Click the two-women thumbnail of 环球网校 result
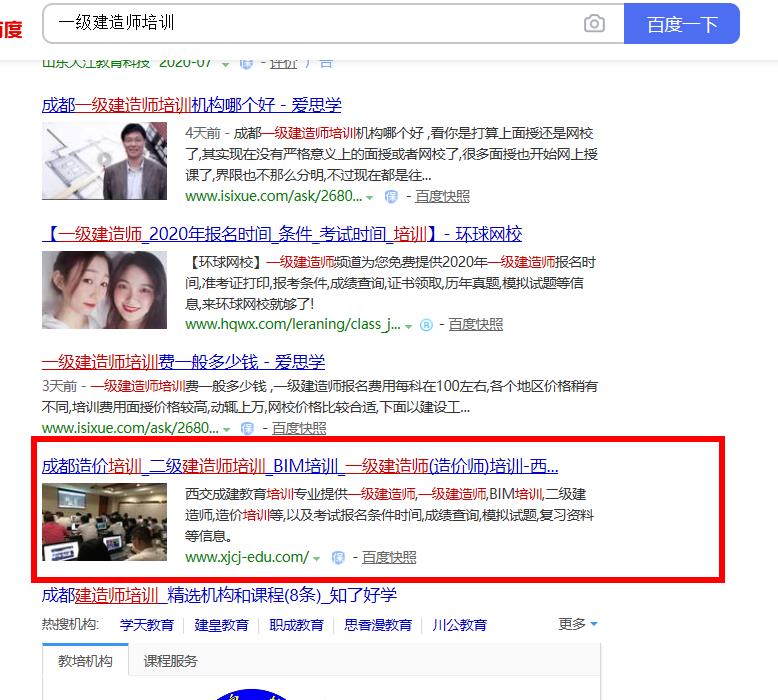 pyautogui.click(x=104, y=290)
